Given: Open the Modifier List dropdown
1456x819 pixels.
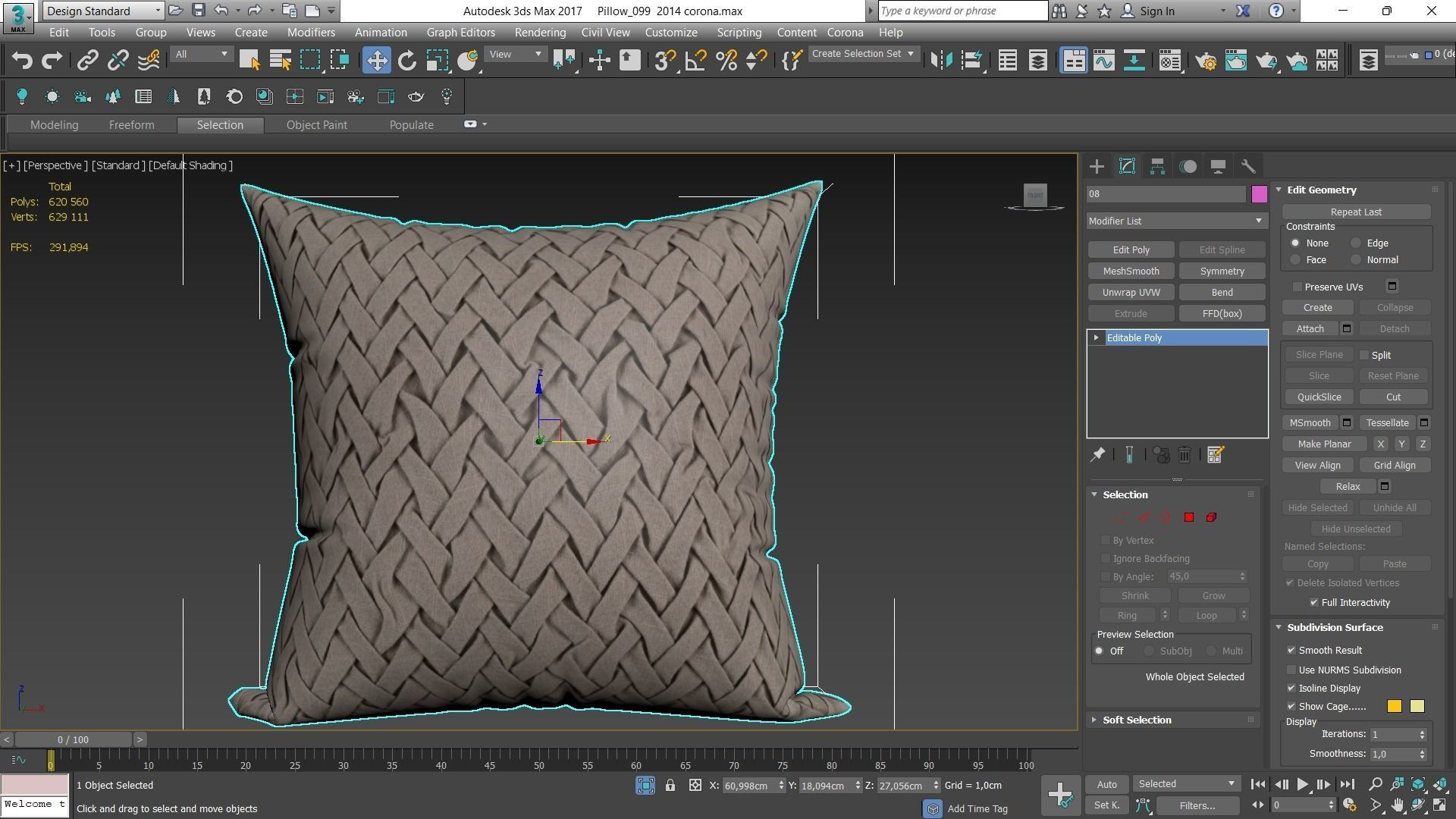Looking at the screenshot, I should tap(1176, 221).
